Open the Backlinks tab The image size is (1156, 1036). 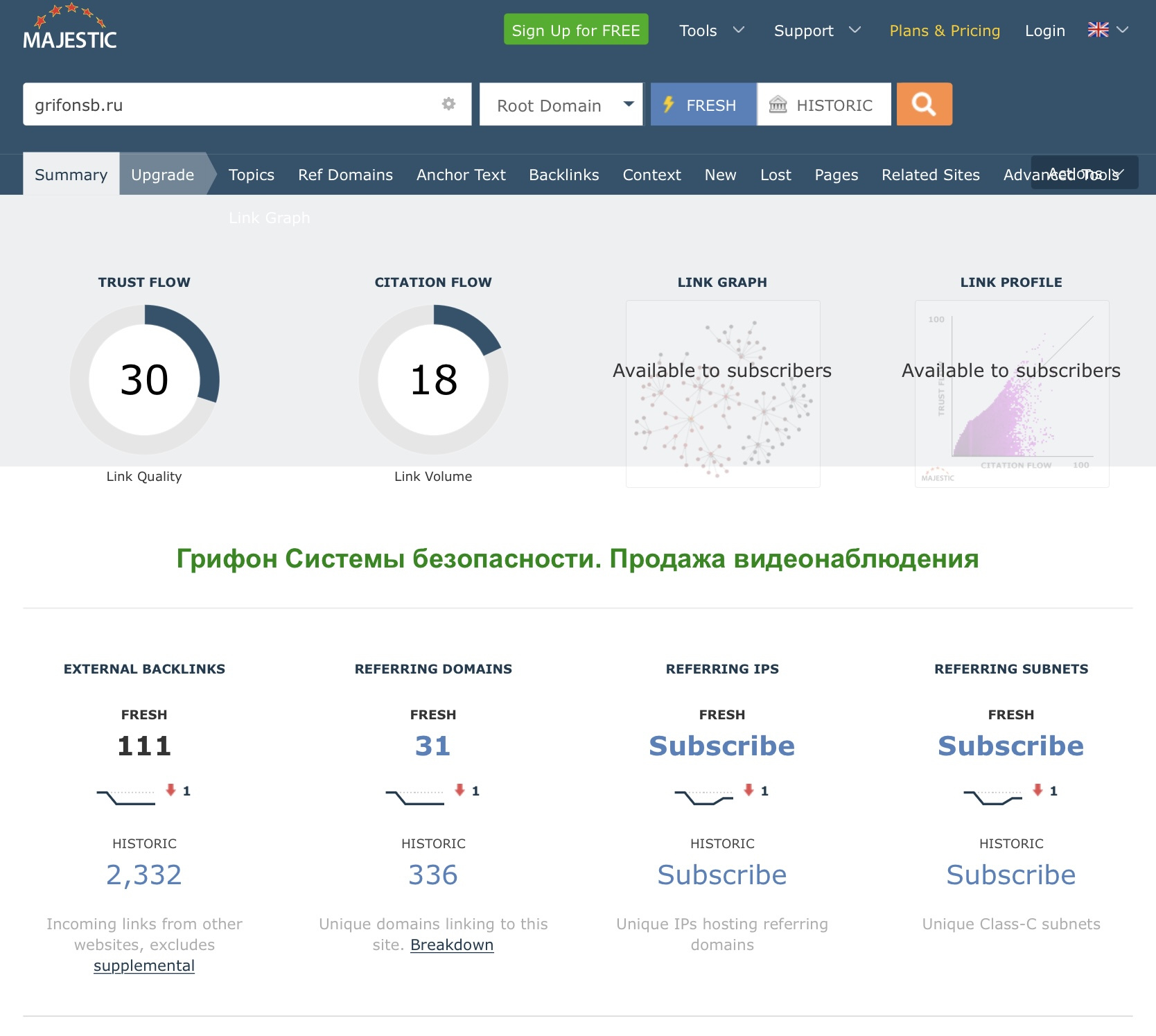pos(563,175)
